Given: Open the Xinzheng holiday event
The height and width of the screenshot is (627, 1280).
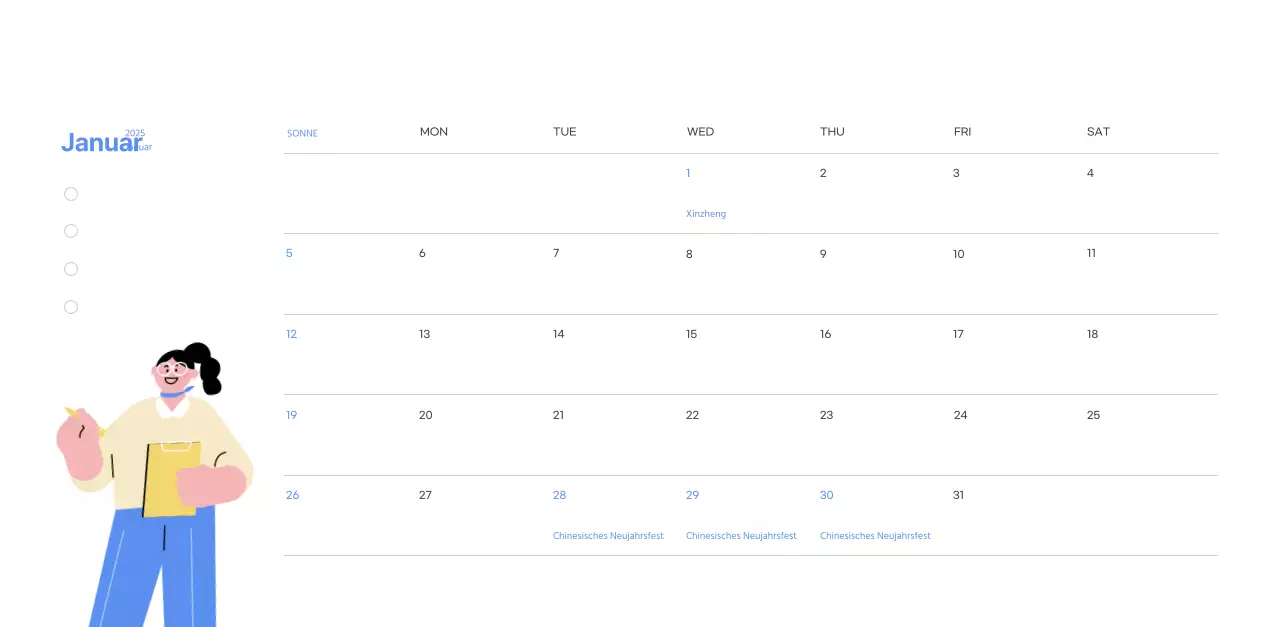Looking at the screenshot, I should click(x=706, y=214).
